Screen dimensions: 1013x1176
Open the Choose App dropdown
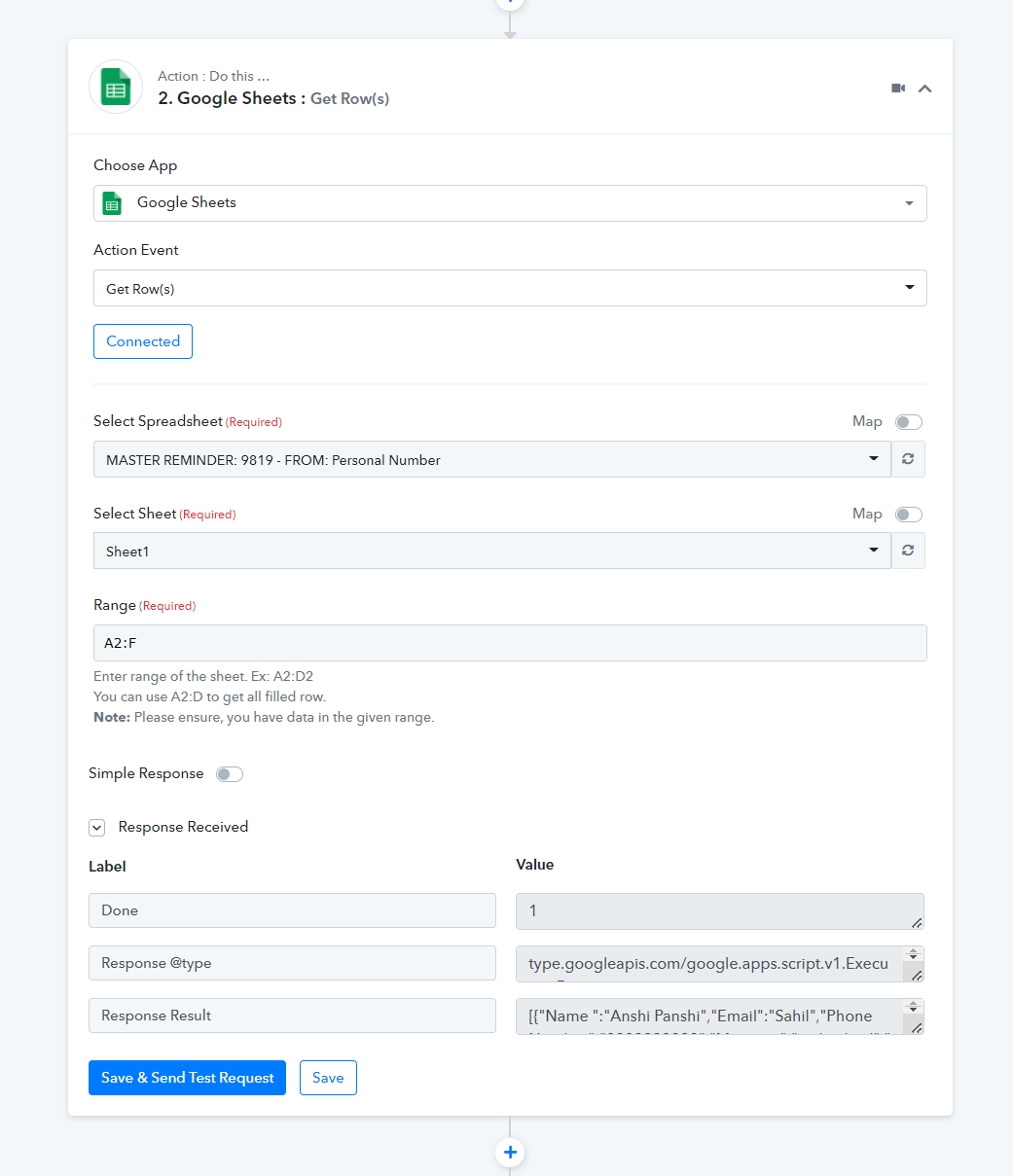tap(510, 203)
